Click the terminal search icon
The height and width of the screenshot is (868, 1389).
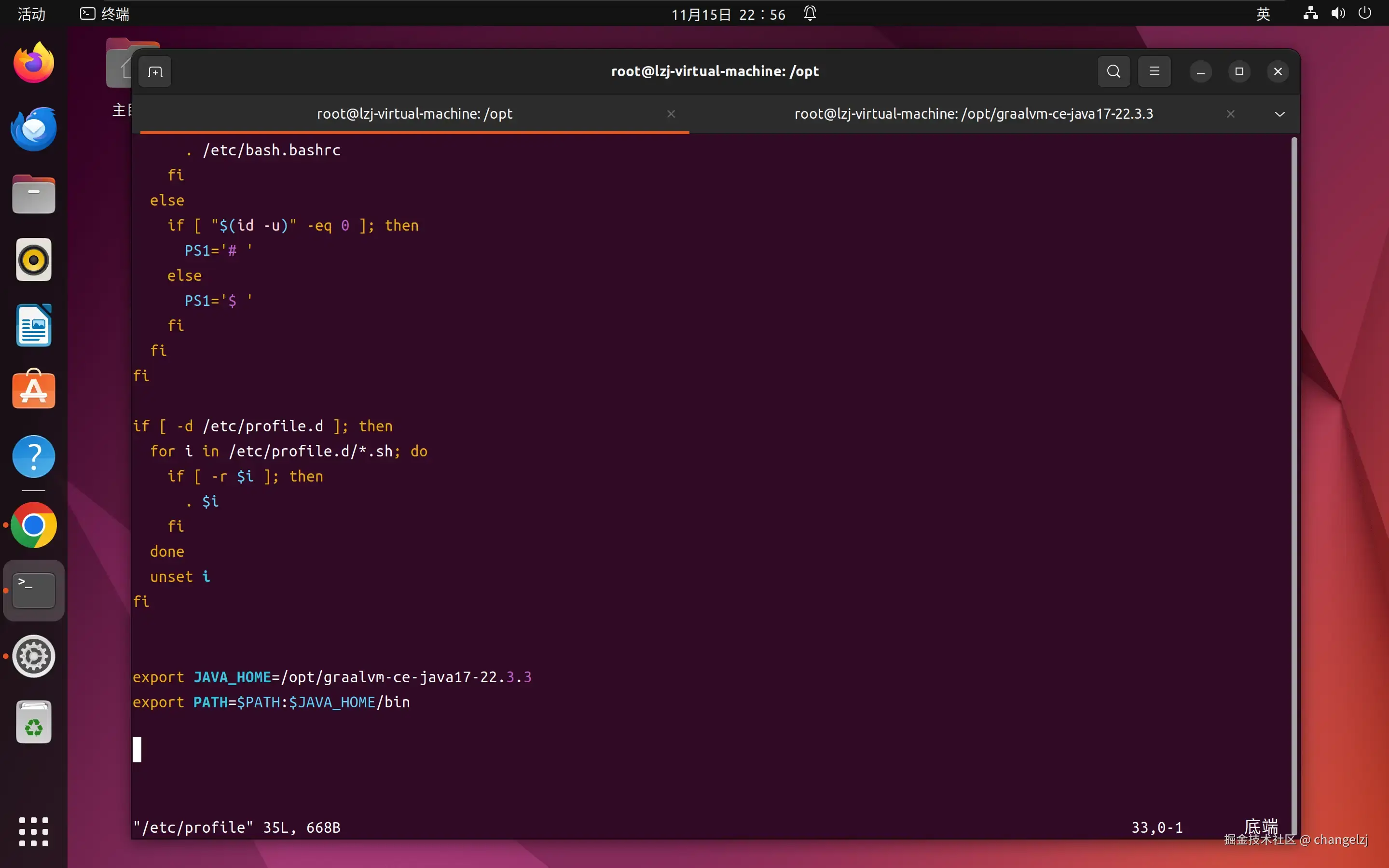[1114, 71]
